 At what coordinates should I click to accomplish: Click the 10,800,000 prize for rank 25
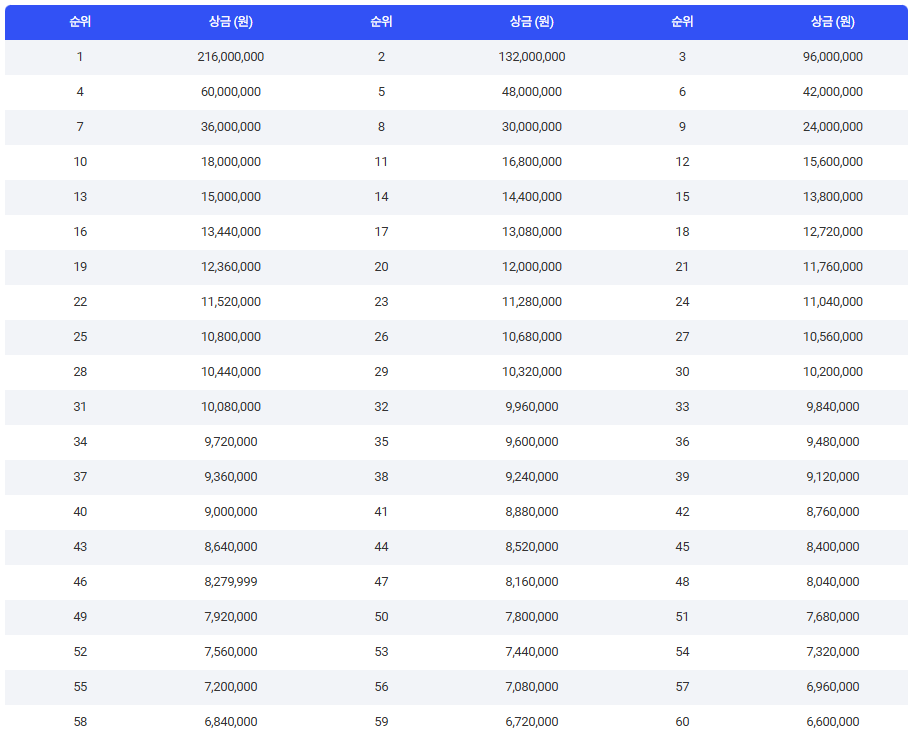pos(231,337)
